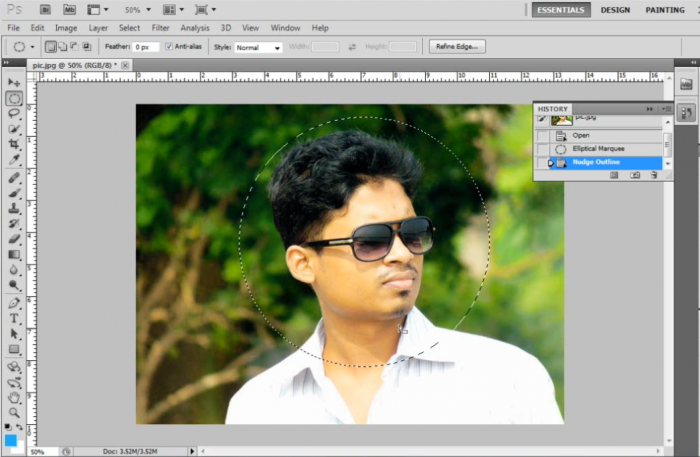Select the Gradient tool
Image resolution: width=700 pixels, height=457 pixels.
point(14,254)
